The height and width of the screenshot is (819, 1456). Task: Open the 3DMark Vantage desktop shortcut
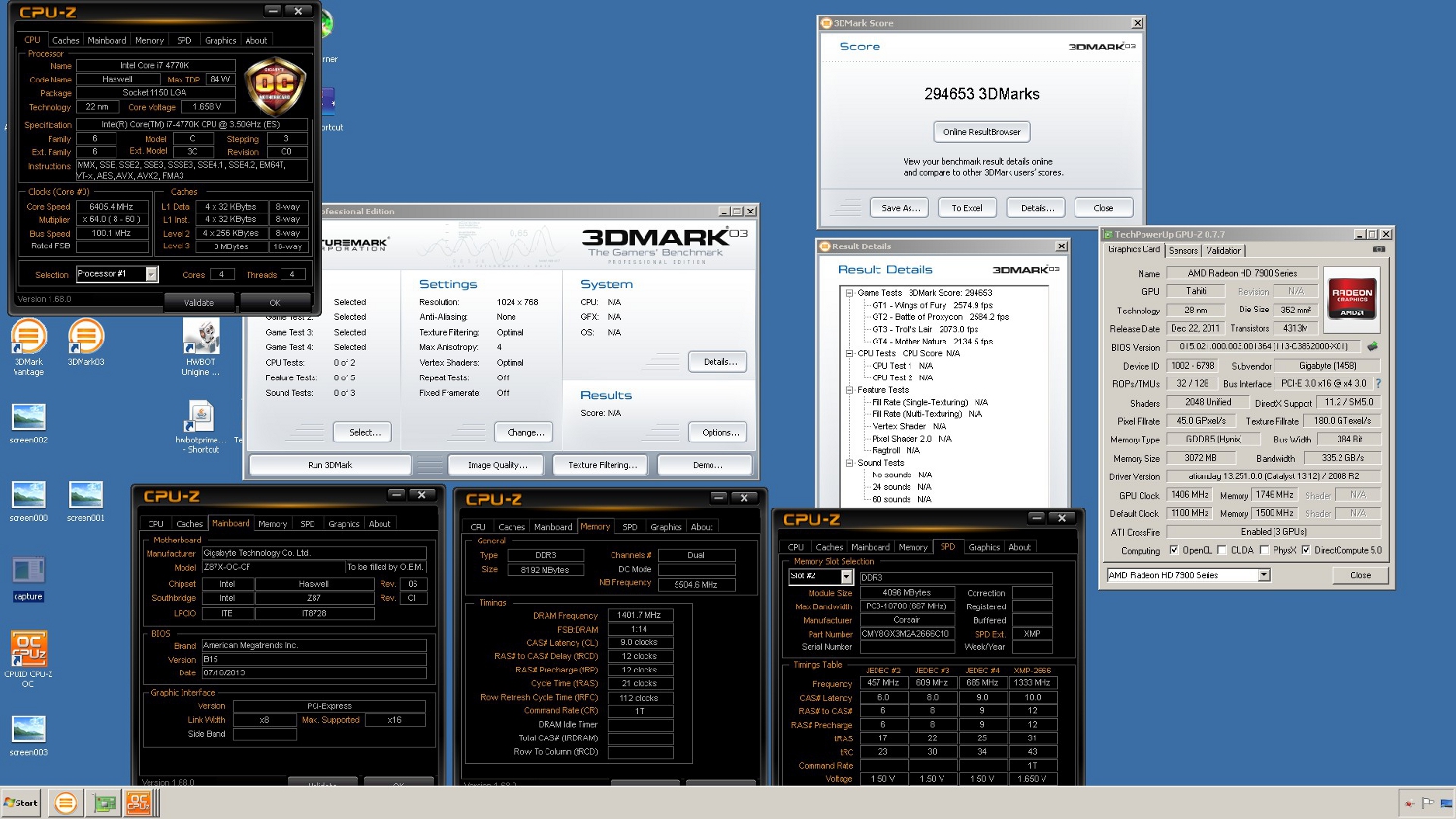[28, 347]
